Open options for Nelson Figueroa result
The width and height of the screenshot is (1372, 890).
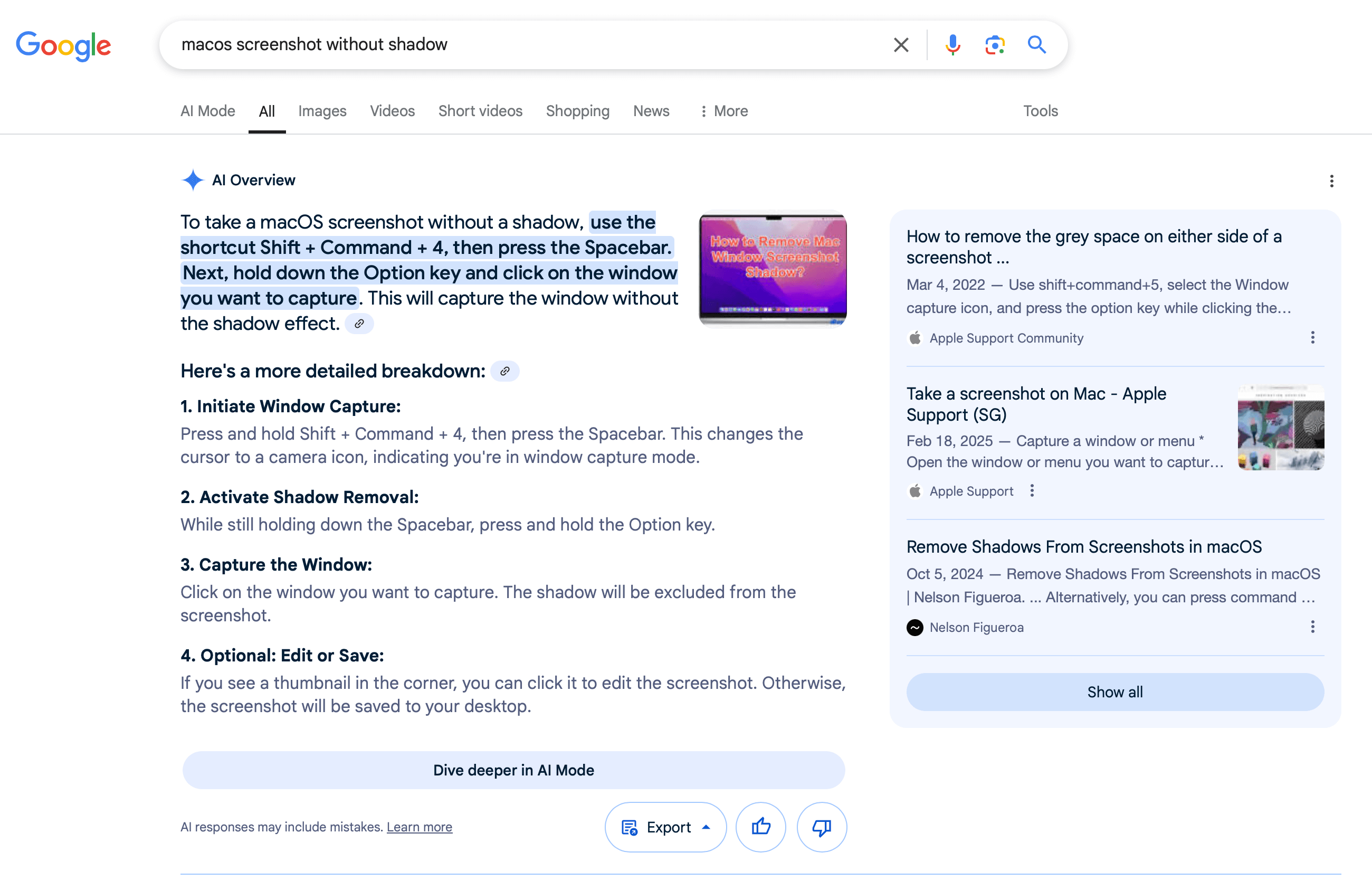(x=1312, y=627)
